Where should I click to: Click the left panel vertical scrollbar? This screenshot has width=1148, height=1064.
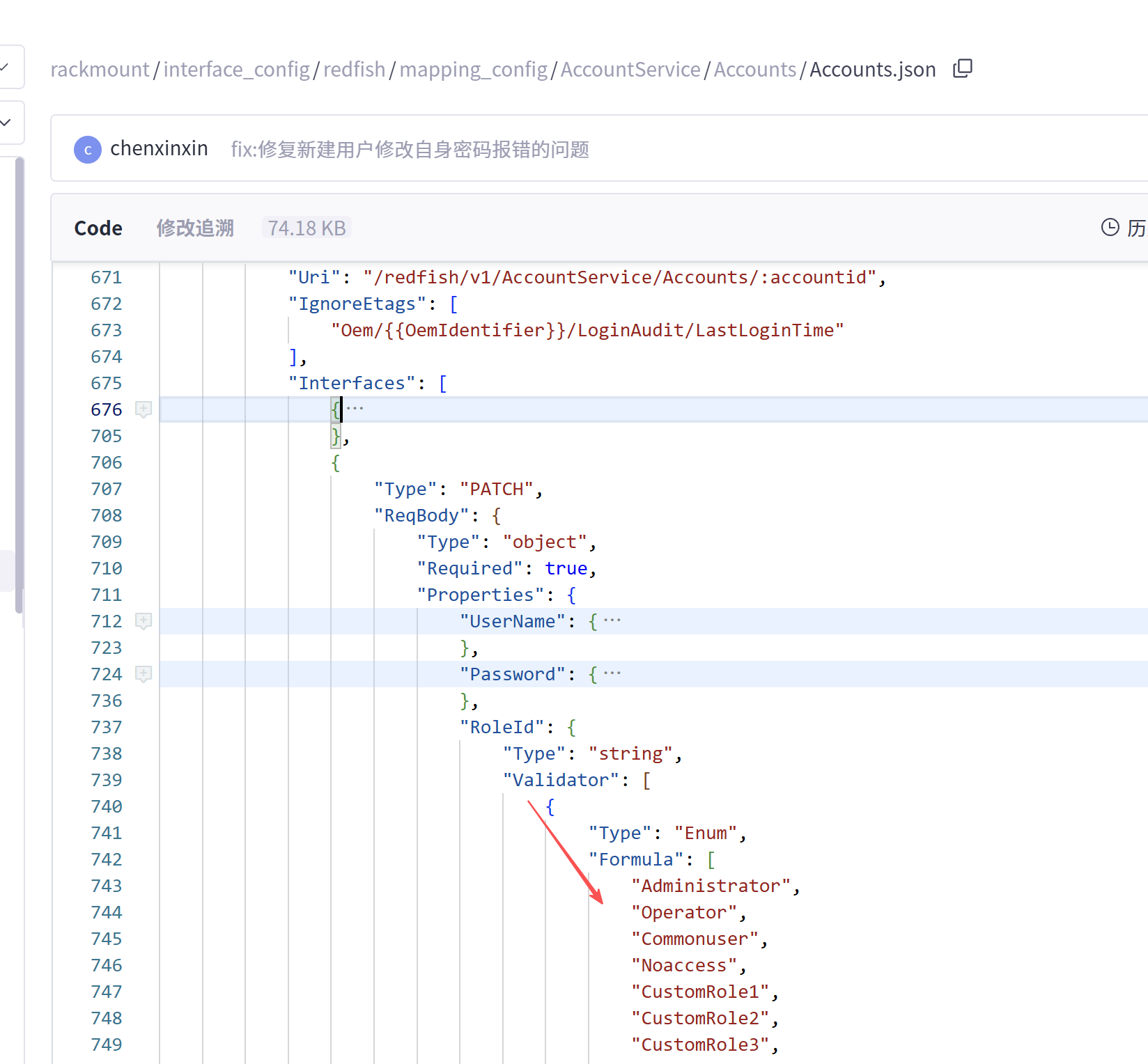point(20,385)
